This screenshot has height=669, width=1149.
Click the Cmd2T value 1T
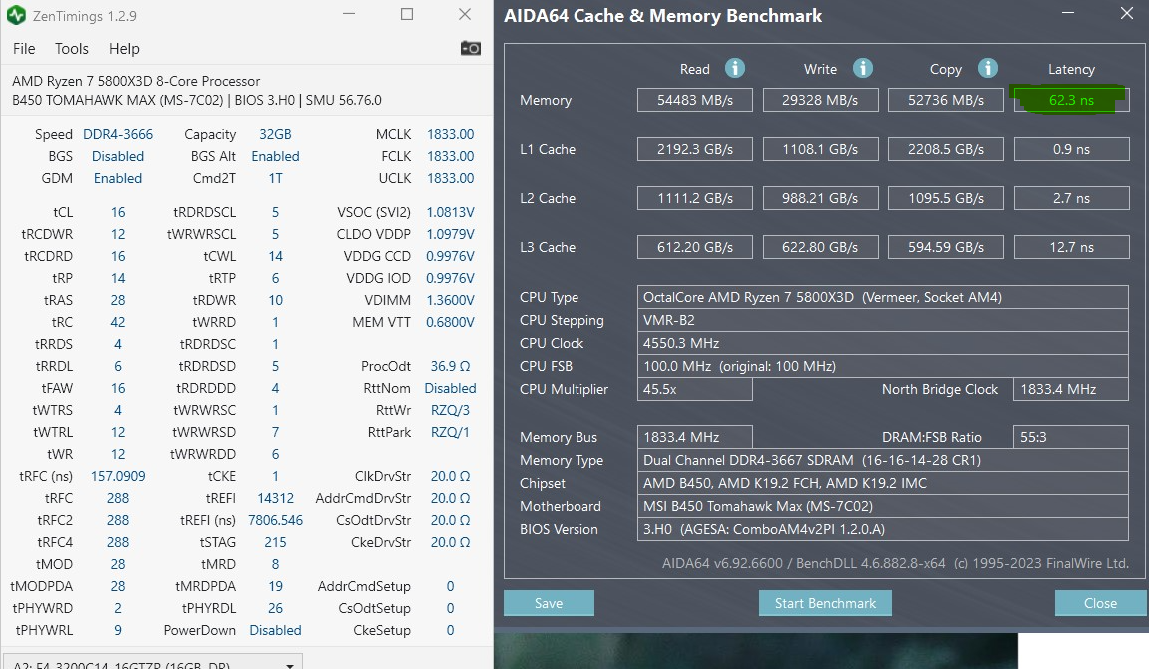[x=276, y=178]
